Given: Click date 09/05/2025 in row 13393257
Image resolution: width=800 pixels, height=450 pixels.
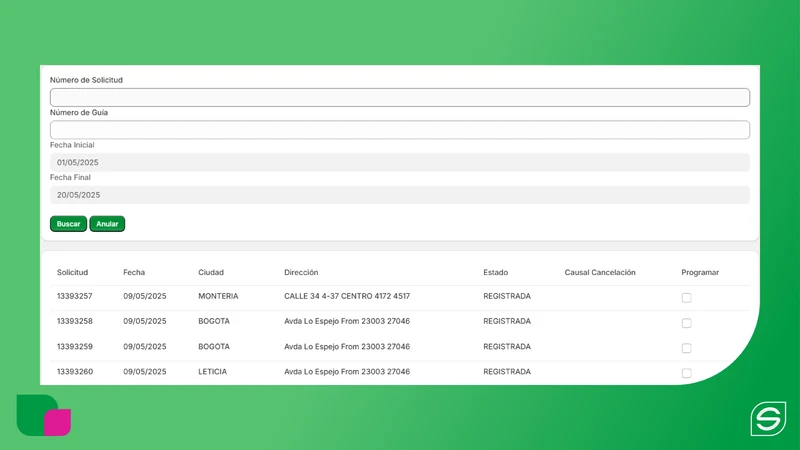Looking at the screenshot, I should 144,296.
